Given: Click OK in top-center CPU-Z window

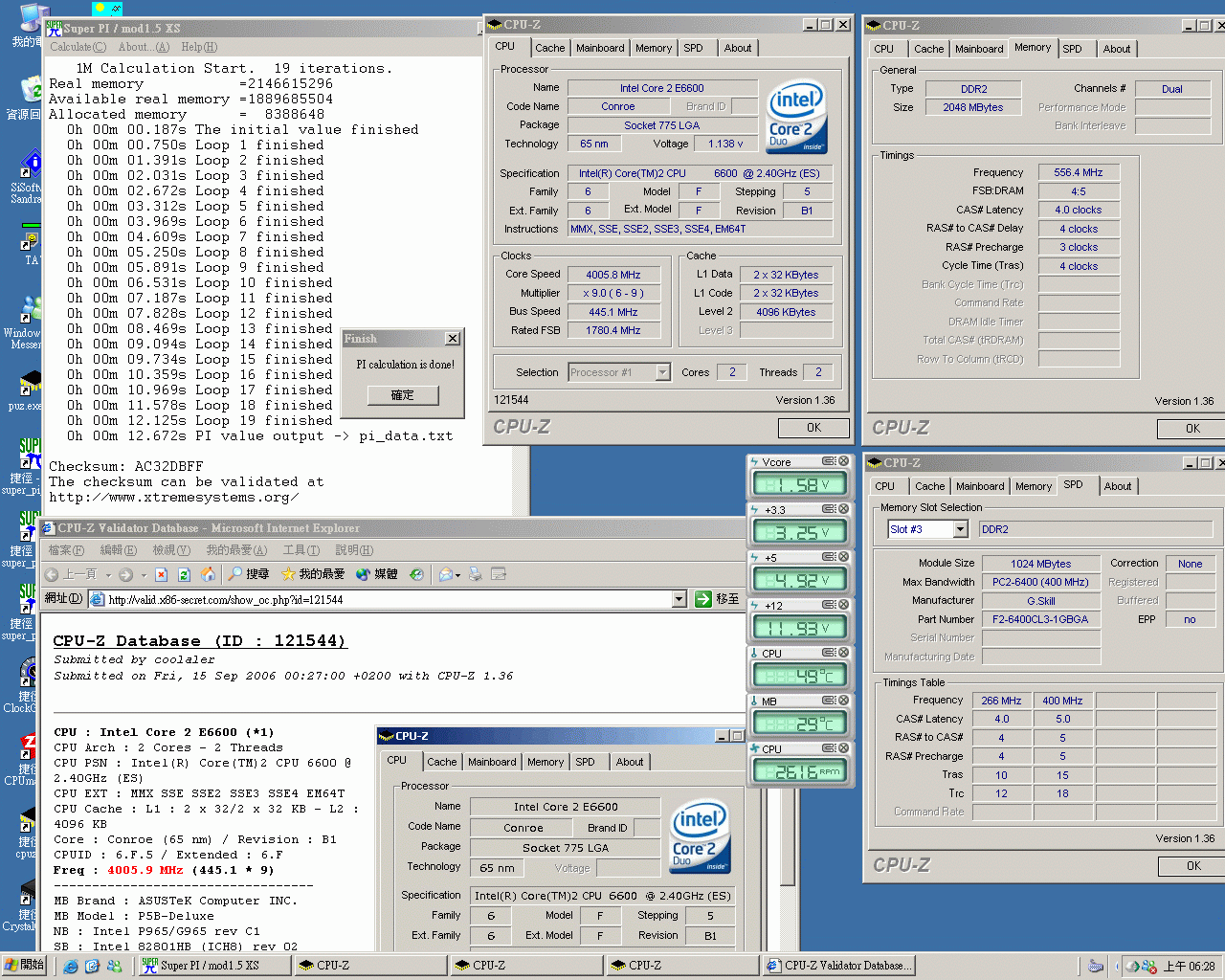Looking at the screenshot, I should coord(813,428).
